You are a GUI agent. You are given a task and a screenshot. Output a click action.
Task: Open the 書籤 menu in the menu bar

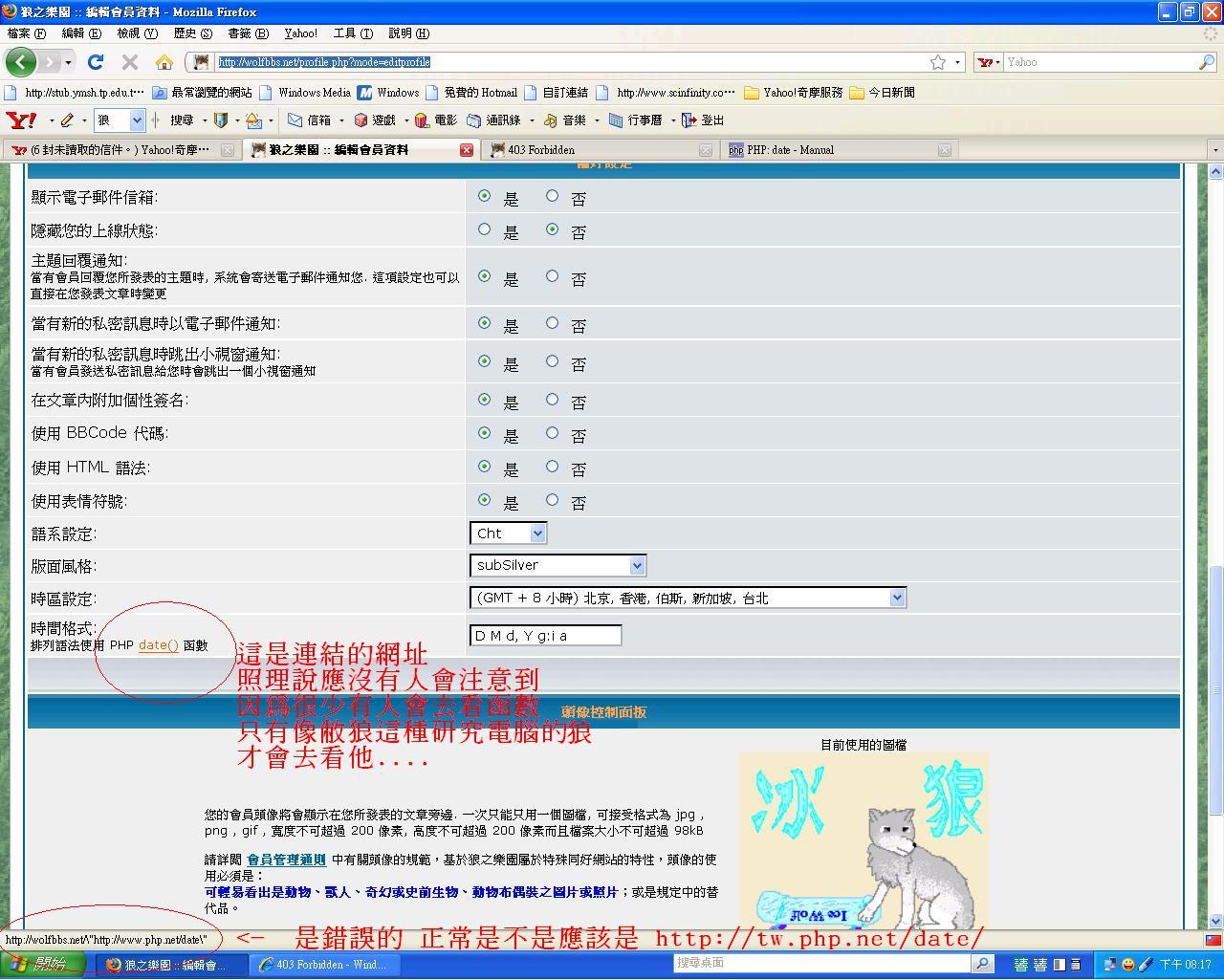point(248,33)
